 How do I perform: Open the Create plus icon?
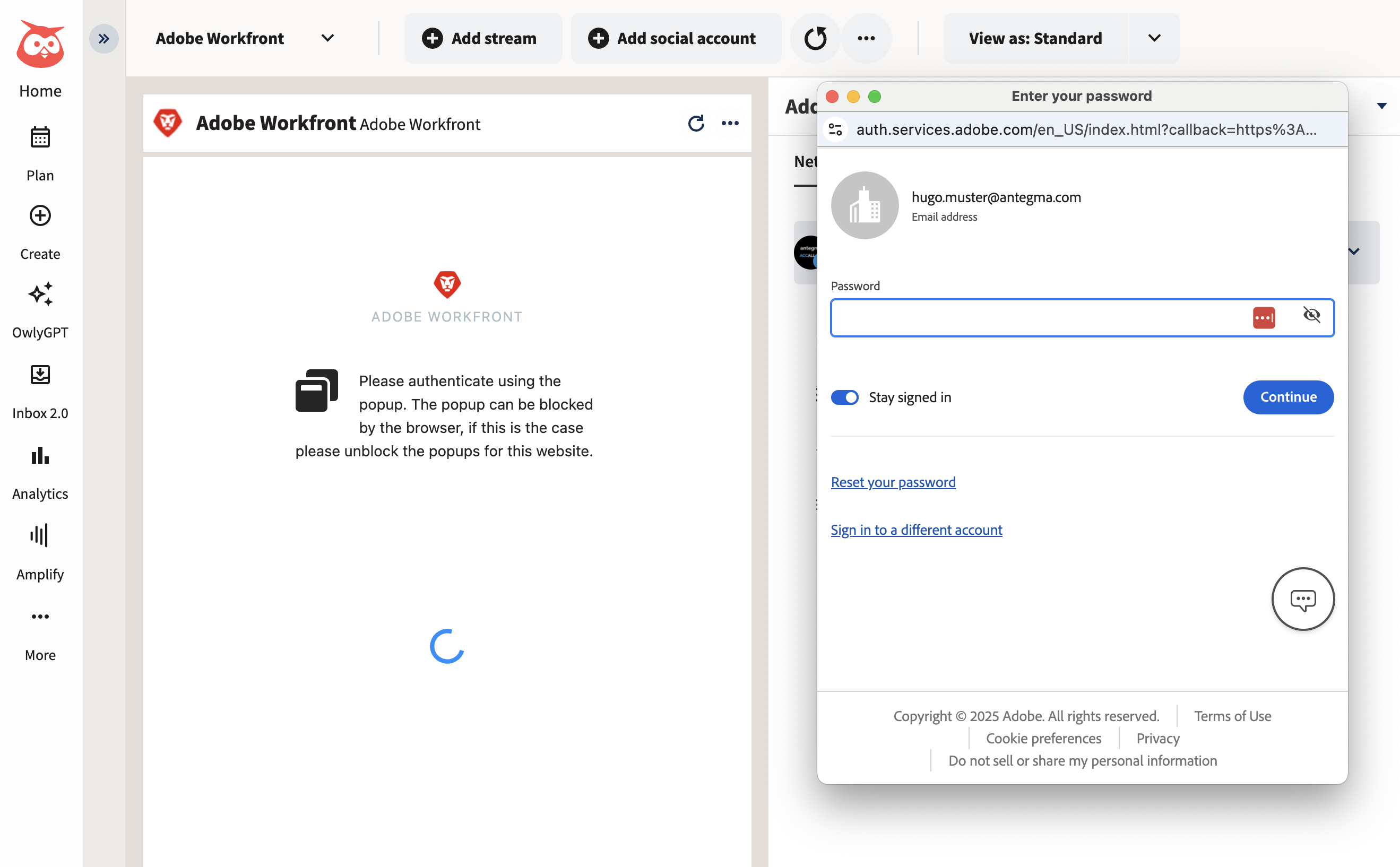coord(40,215)
